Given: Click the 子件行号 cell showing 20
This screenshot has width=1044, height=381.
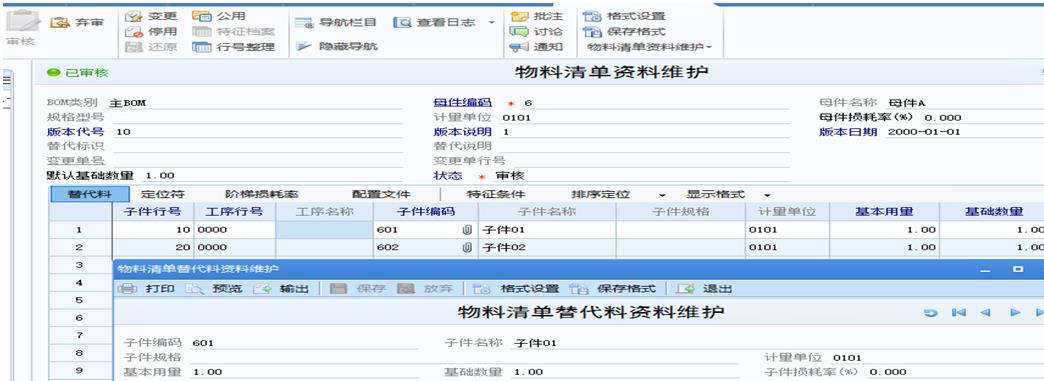Looking at the screenshot, I should [152, 247].
